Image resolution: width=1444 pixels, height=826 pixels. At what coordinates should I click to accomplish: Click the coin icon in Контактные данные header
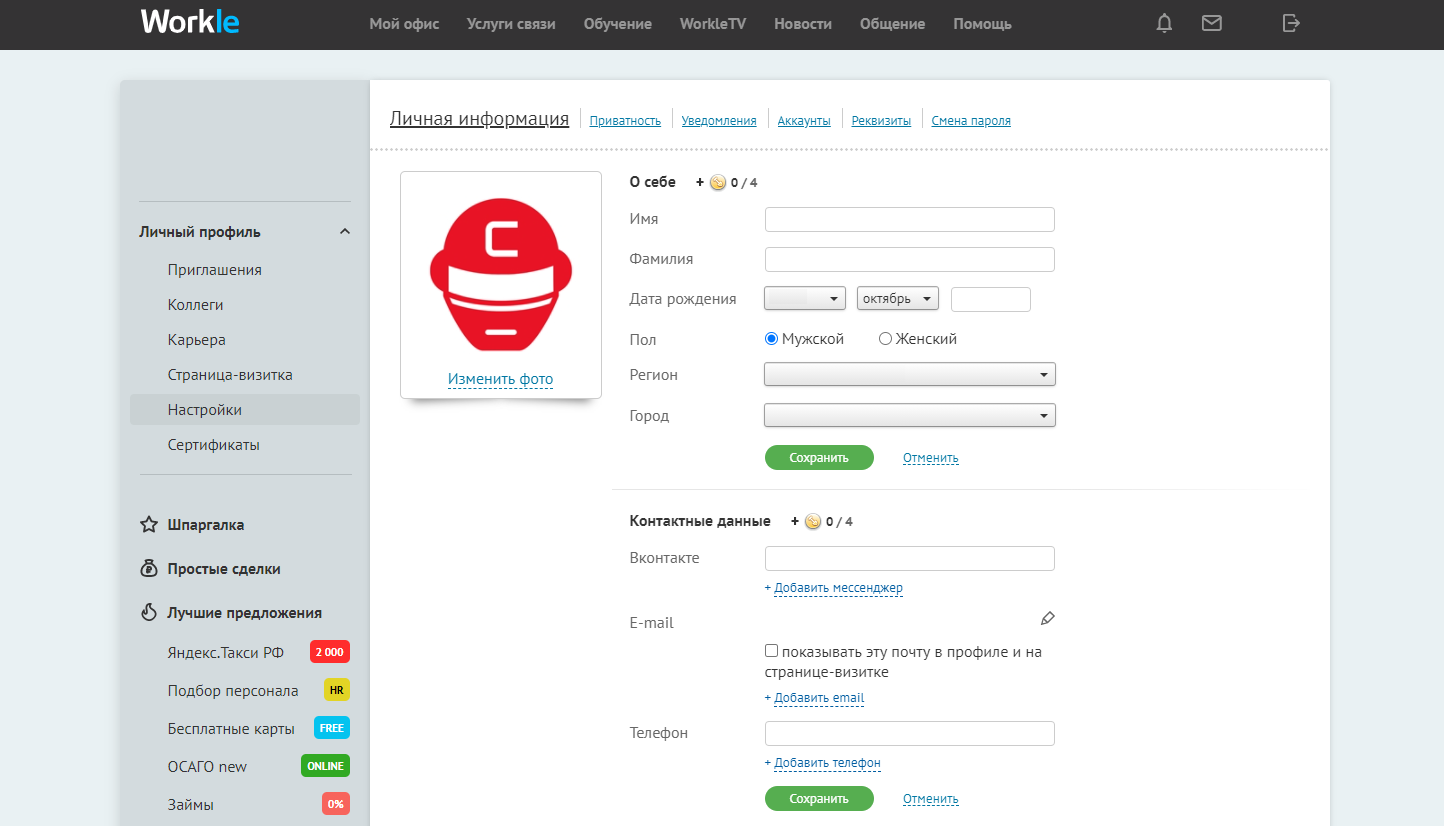pos(812,521)
